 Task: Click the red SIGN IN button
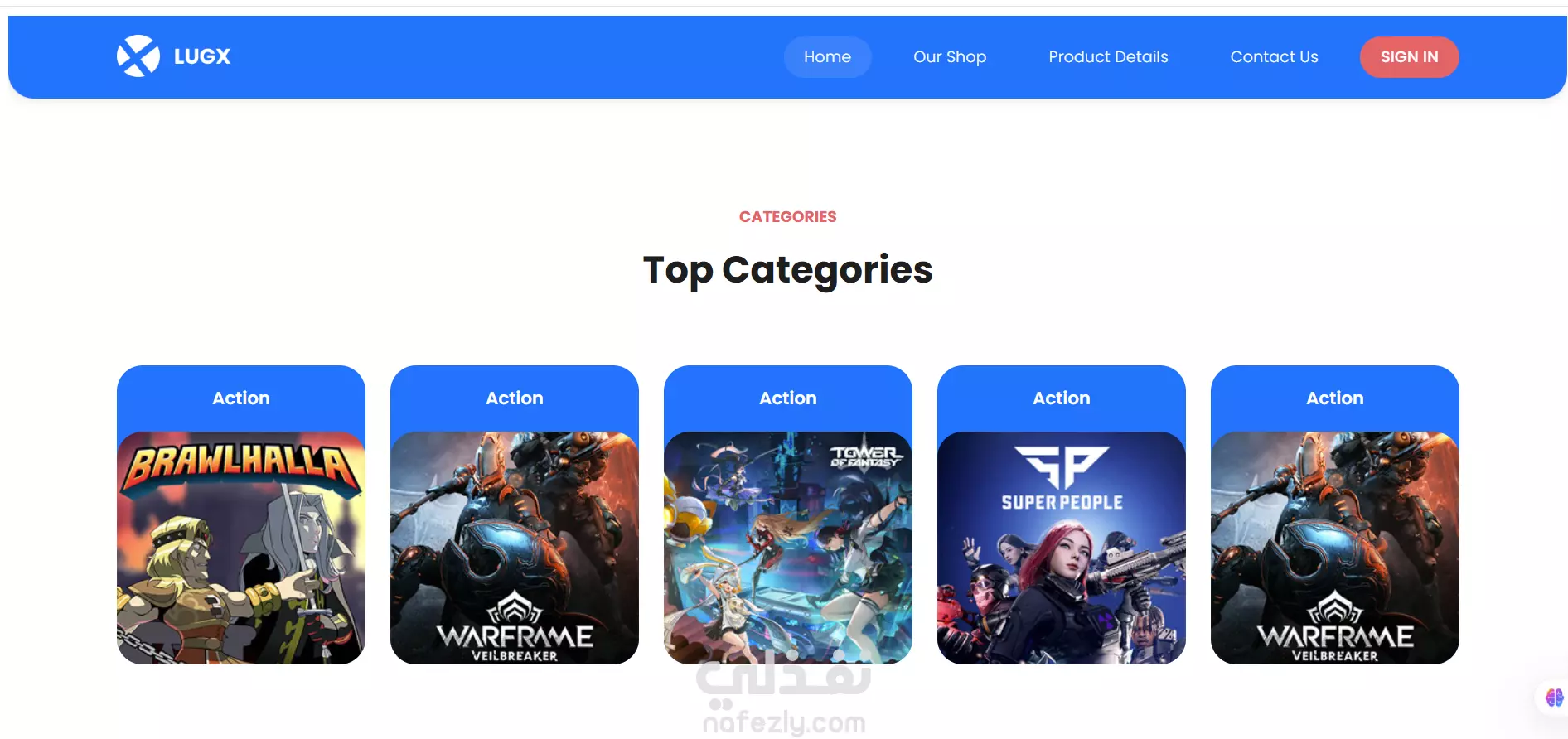coord(1409,57)
